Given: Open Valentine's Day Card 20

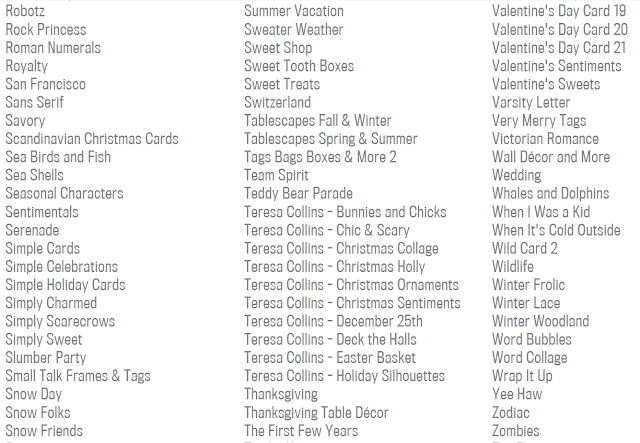Looking at the screenshot, I should [560, 29].
